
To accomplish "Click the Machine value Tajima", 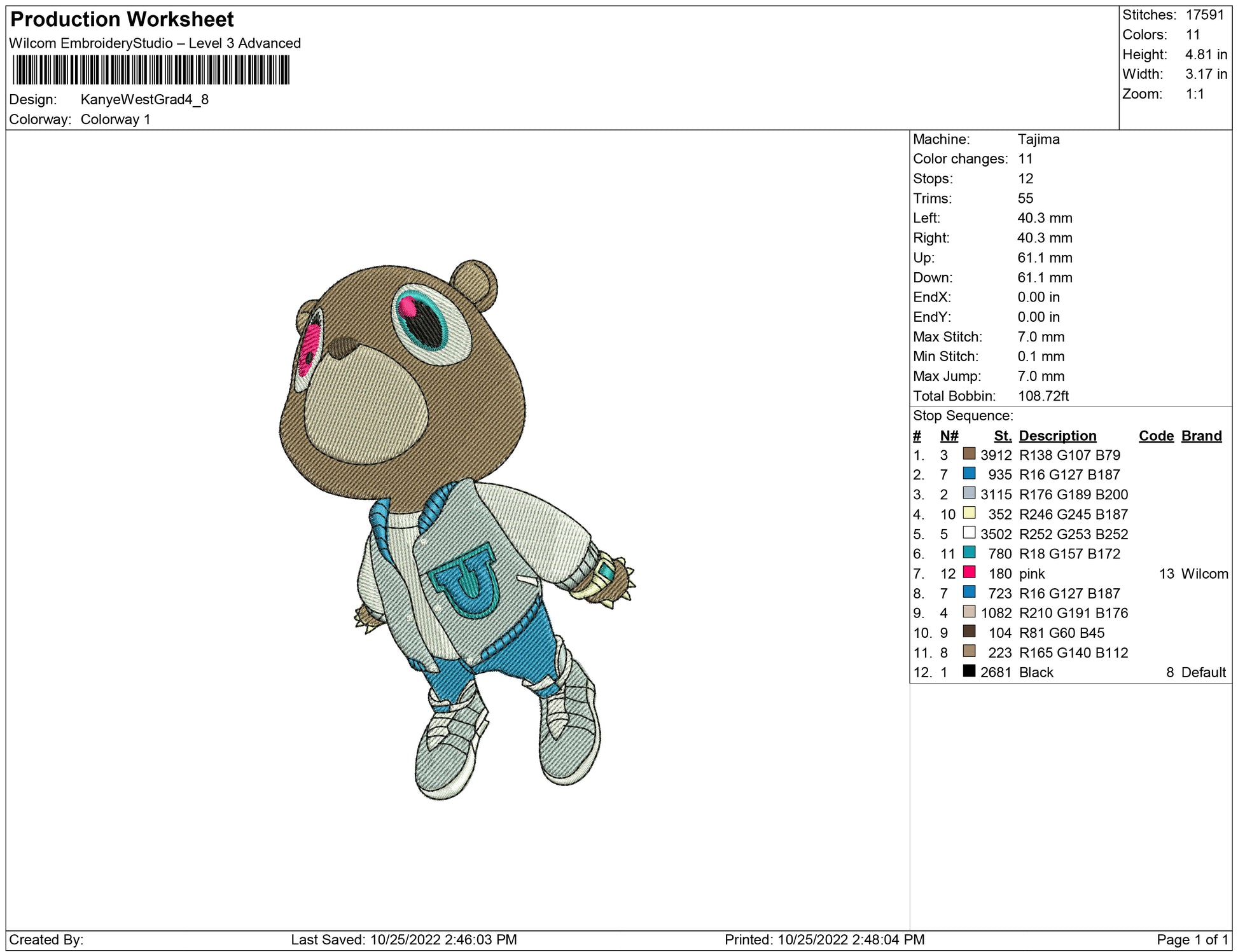I will (x=1038, y=139).
